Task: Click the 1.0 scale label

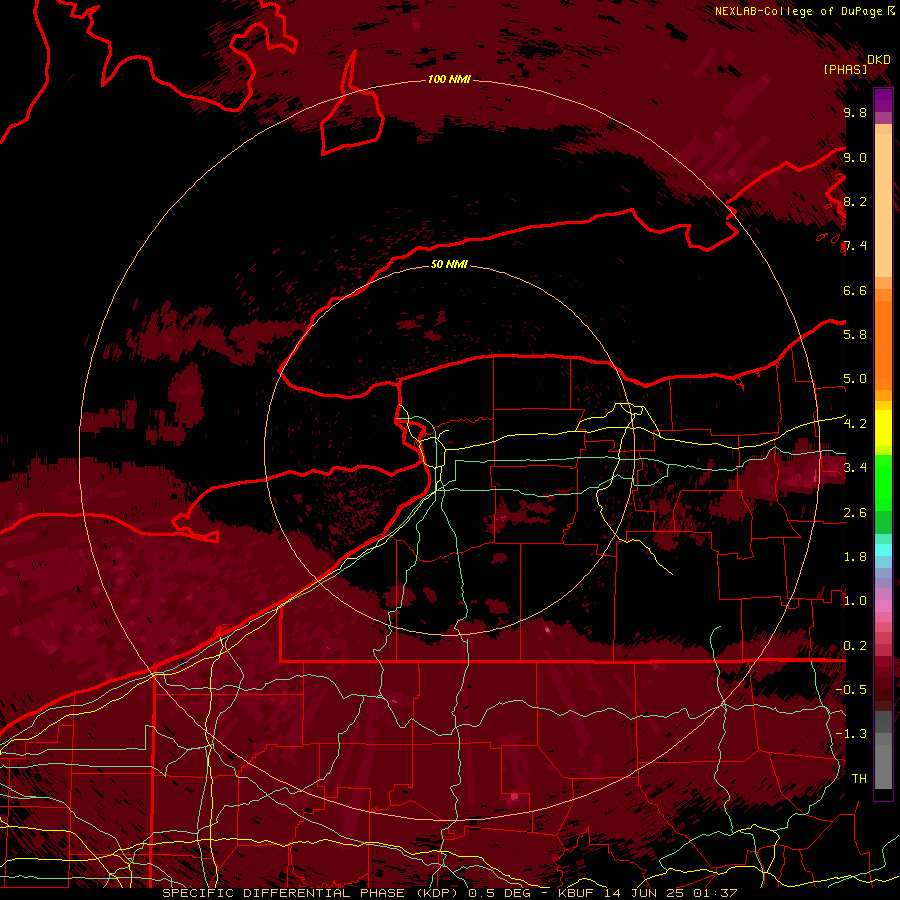Action: (855, 601)
